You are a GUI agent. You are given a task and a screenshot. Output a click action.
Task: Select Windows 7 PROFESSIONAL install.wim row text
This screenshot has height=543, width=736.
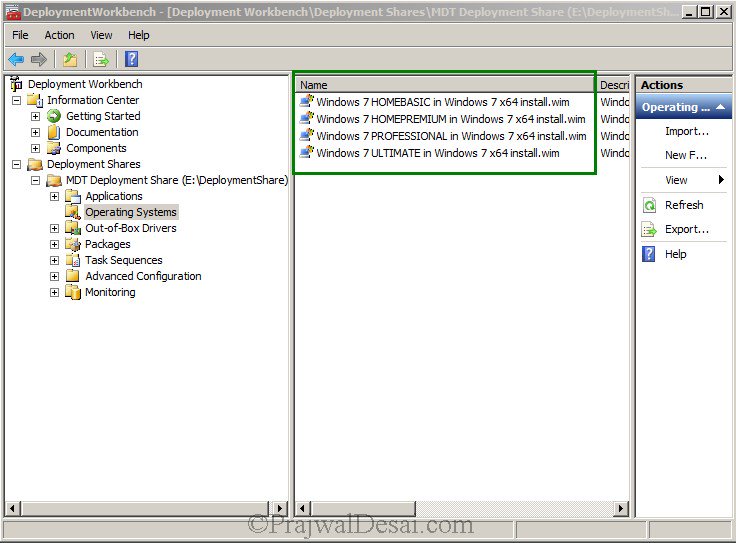(x=451, y=136)
